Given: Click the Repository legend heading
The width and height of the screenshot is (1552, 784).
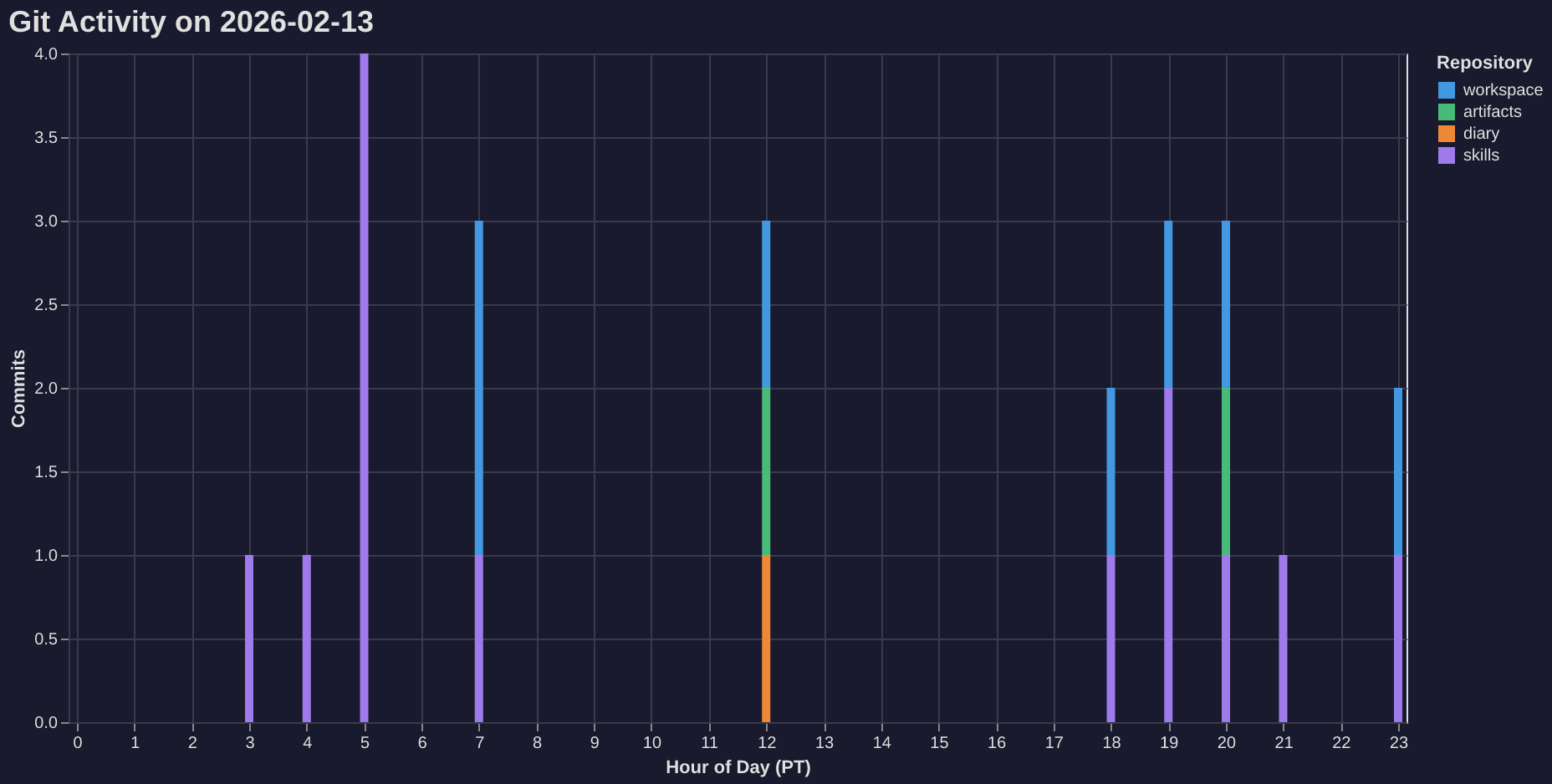Looking at the screenshot, I should click(x=1484, y=62).
